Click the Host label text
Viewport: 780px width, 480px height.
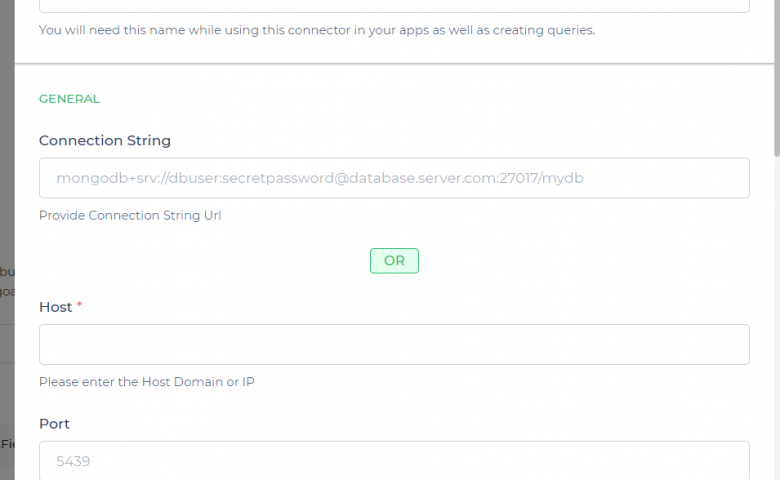pyautogui.click(x=56, y=307)
